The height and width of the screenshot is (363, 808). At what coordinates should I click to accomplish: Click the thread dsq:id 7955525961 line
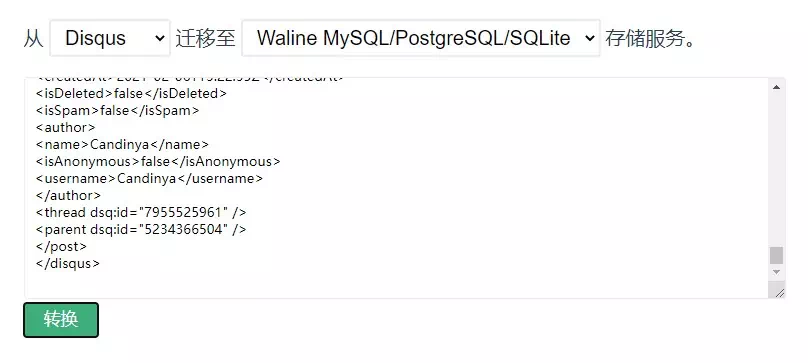(x=141, y=212)
